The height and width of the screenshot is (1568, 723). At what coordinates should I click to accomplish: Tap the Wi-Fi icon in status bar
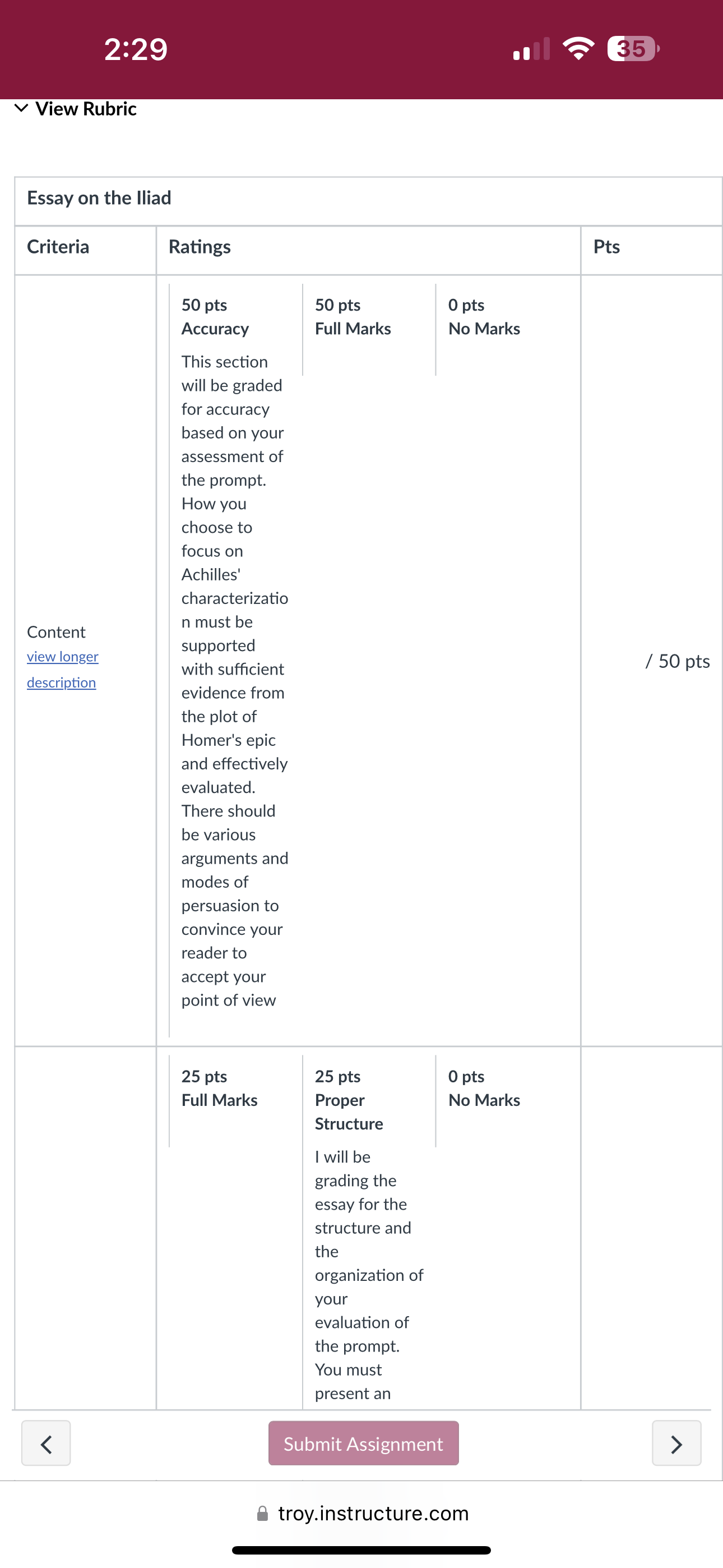pyautogui.click(x=578, y=49)
